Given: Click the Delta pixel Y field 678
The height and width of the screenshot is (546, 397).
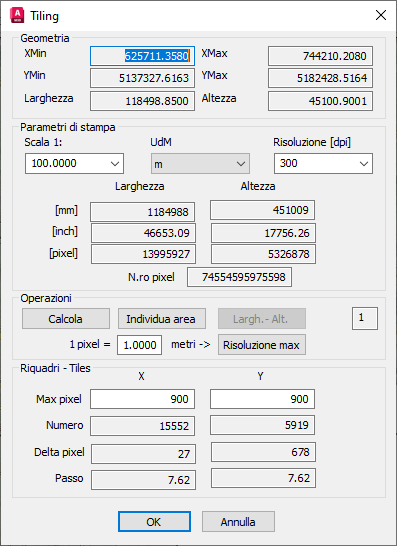Looking at the screenshot, I should [264, 452].
